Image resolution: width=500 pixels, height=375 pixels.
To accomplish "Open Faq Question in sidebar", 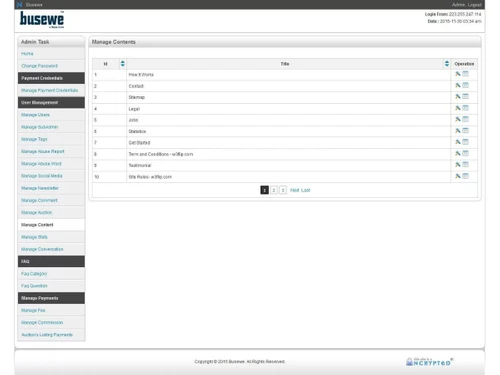I will pos(34,286).
